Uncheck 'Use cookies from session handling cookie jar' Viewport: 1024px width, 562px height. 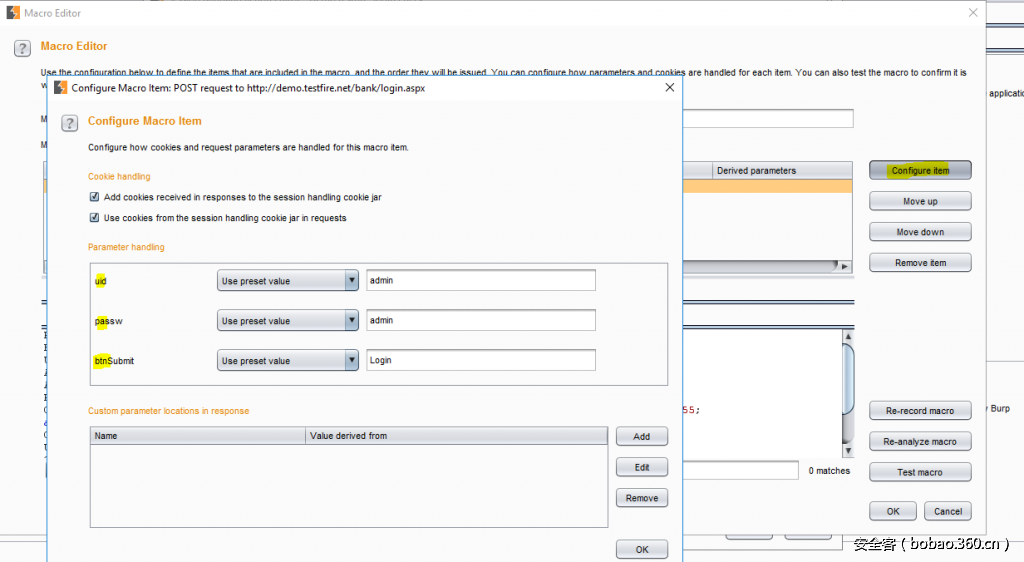[94, 218]
